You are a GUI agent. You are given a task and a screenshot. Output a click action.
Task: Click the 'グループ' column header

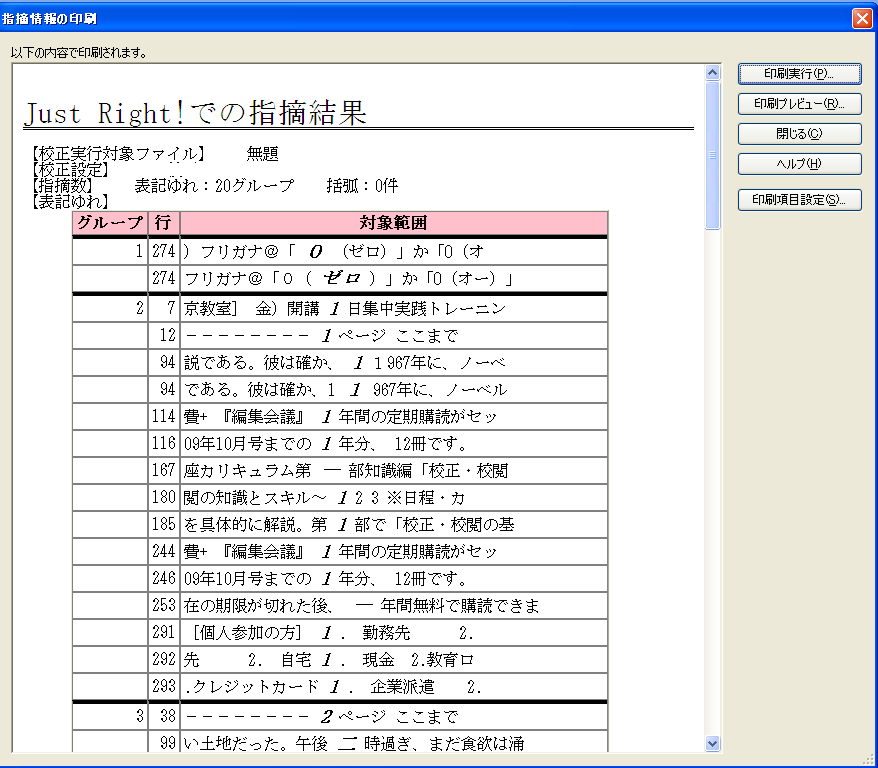pyautogui.click(x=110, y=223)
